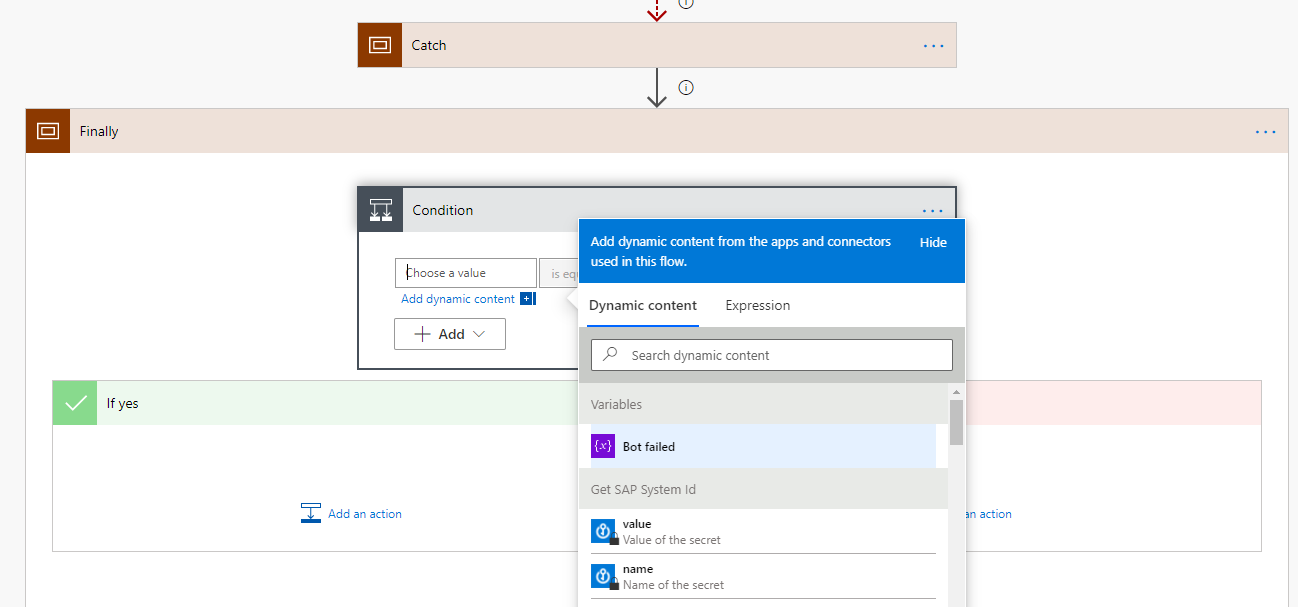
Task: Click Add an action in If yes branch
Action: [363, 513]
